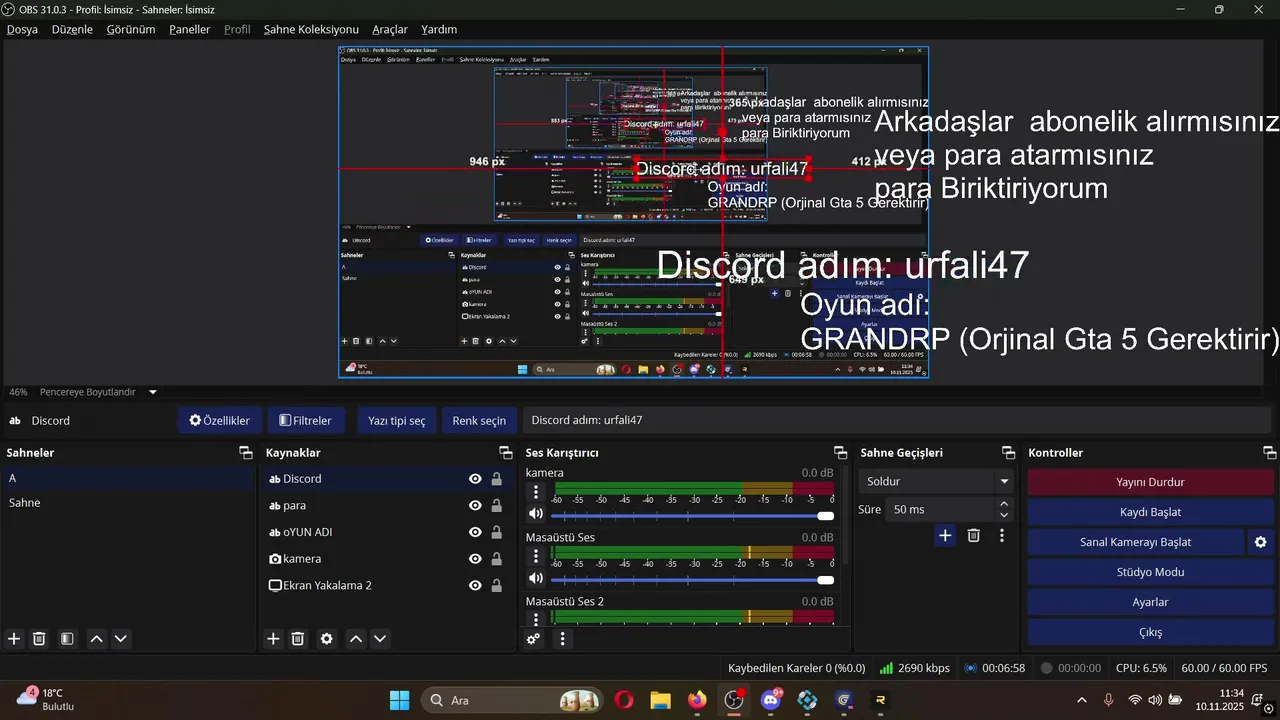This screenshot has height=720, width=1280.
Task: Add a new source in Kaynaklar
Action: [x=273, y=638]
